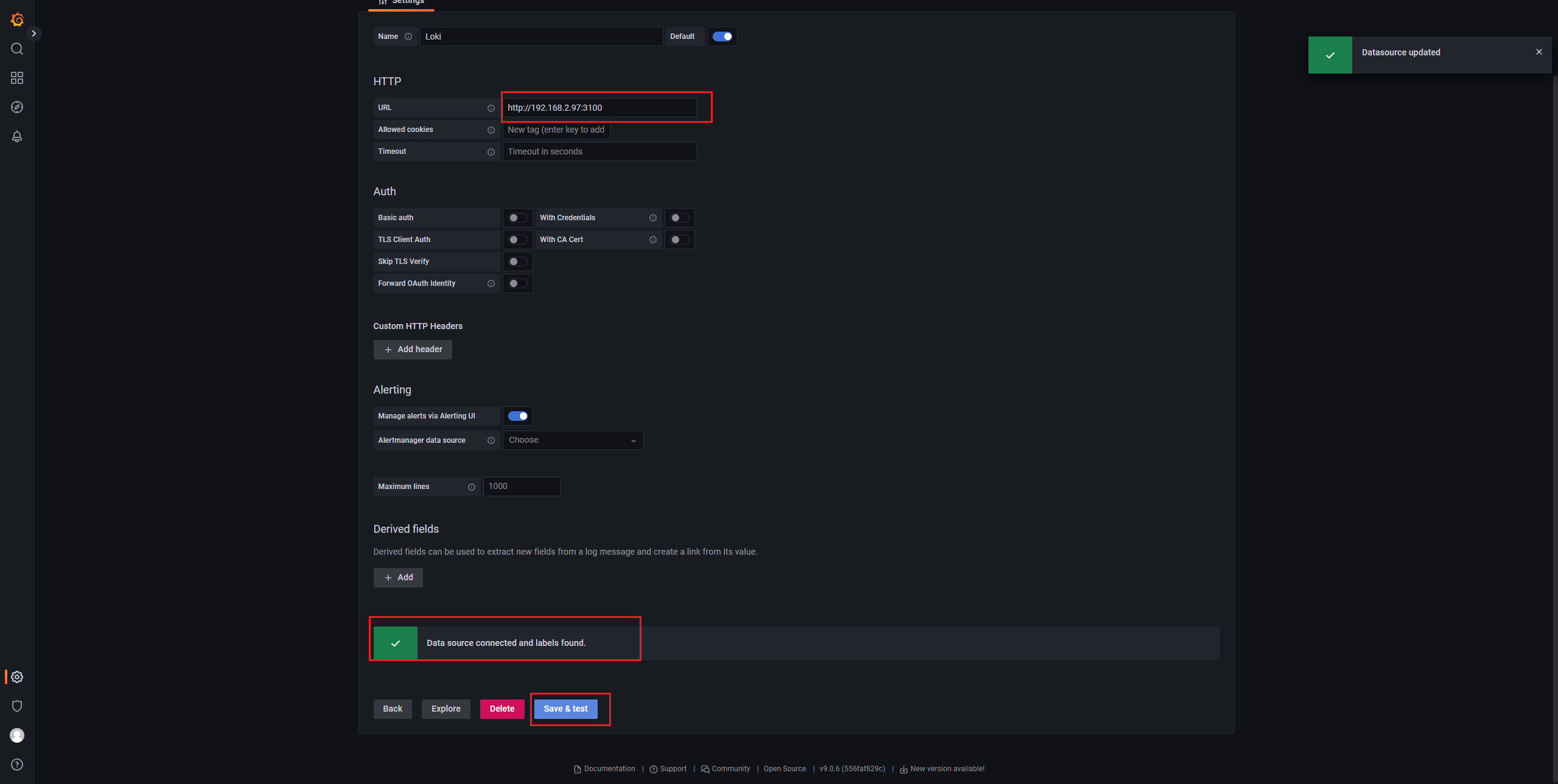
Task: Open the Alertmanager data source dropdown
Action: 572,440
